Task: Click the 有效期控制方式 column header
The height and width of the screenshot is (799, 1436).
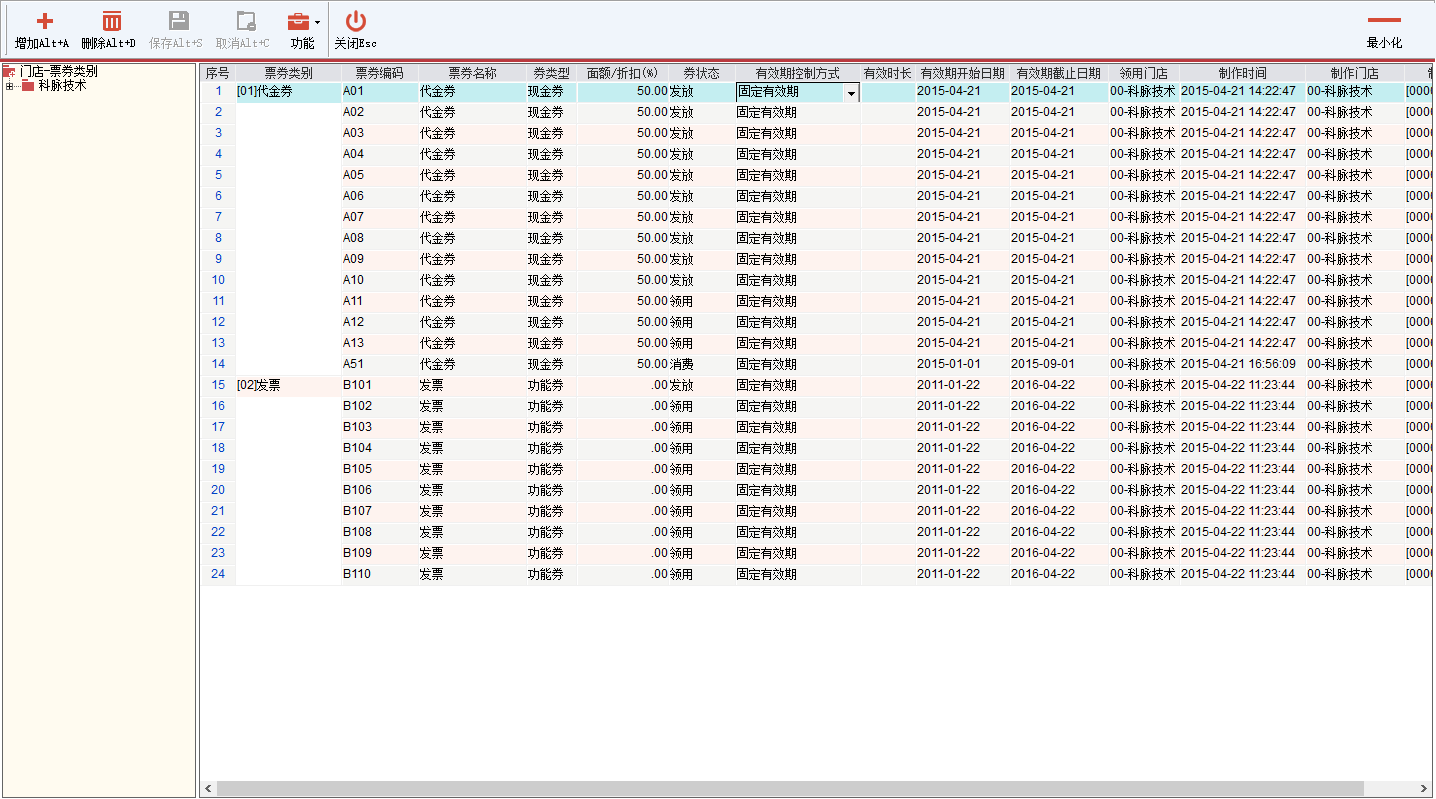Action: (798, 73)
